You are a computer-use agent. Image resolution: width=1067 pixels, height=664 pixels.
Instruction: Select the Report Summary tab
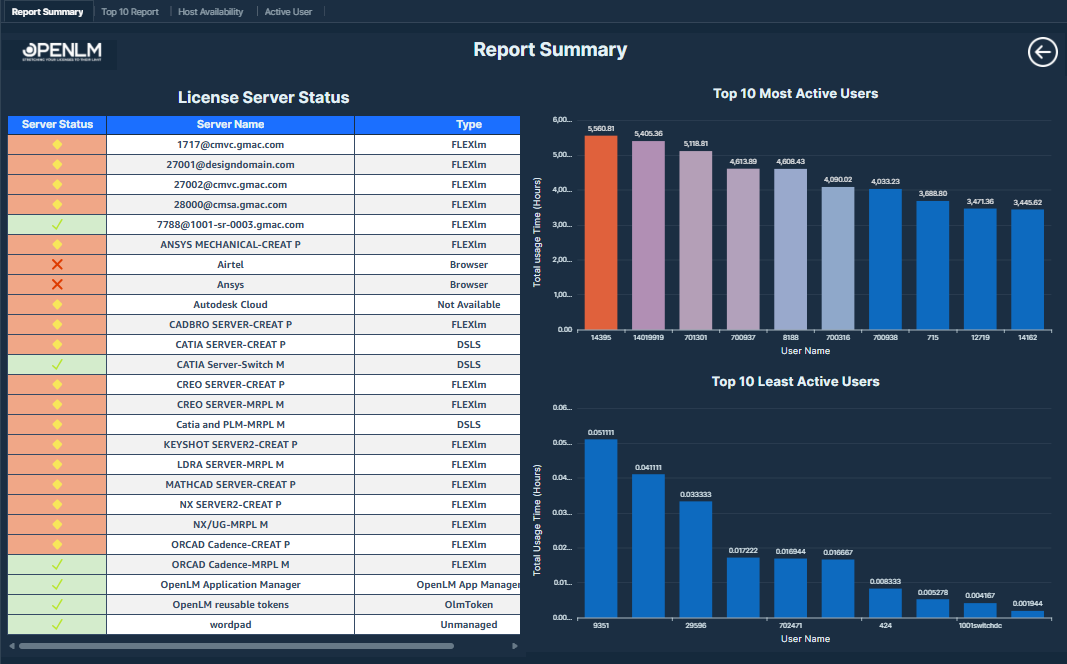[47, 11]
